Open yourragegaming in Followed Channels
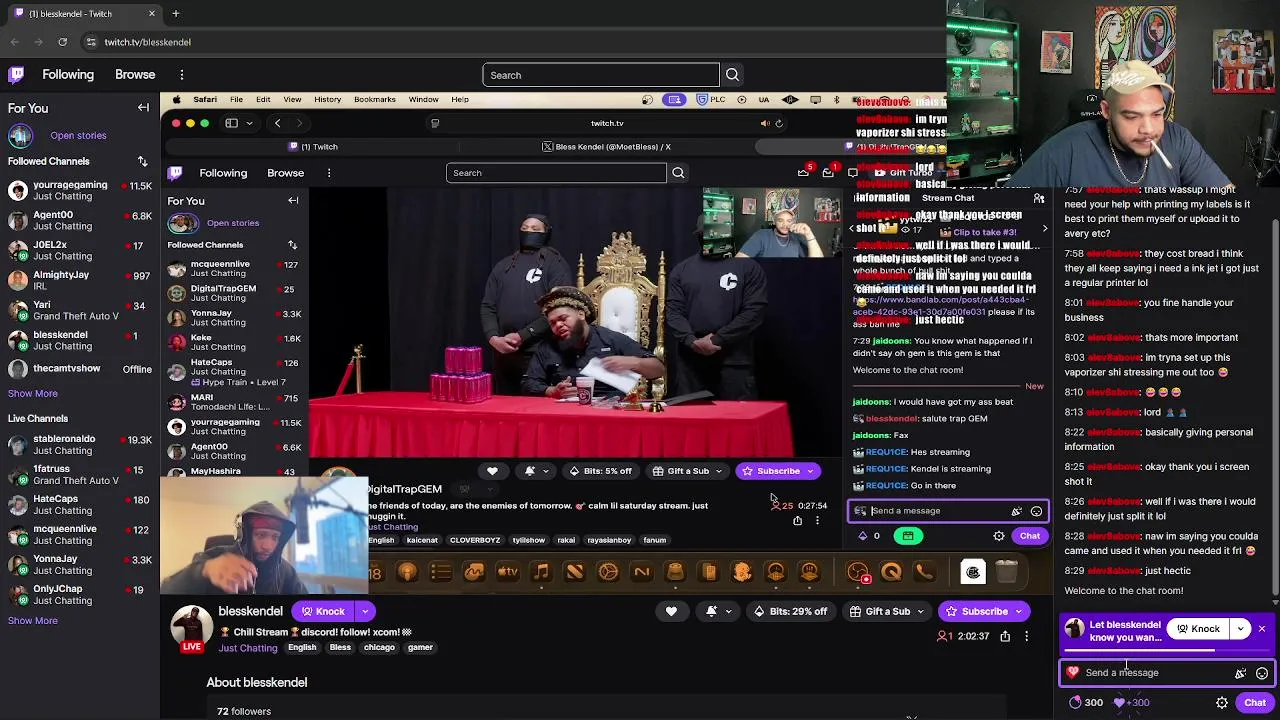This screenshot has width=1280, height=720. click(x=80, y=190)
